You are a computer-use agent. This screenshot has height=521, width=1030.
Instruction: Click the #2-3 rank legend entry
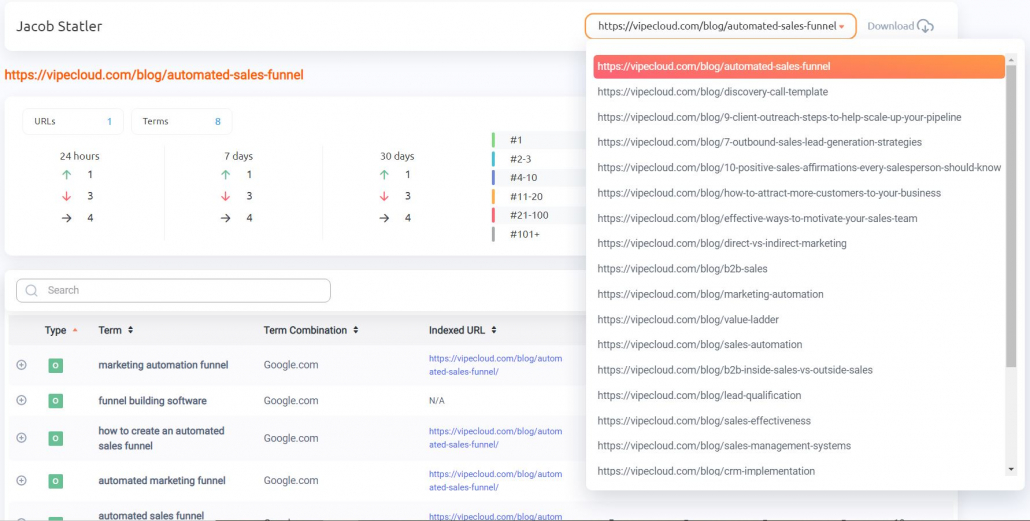(x=520, y=158)
